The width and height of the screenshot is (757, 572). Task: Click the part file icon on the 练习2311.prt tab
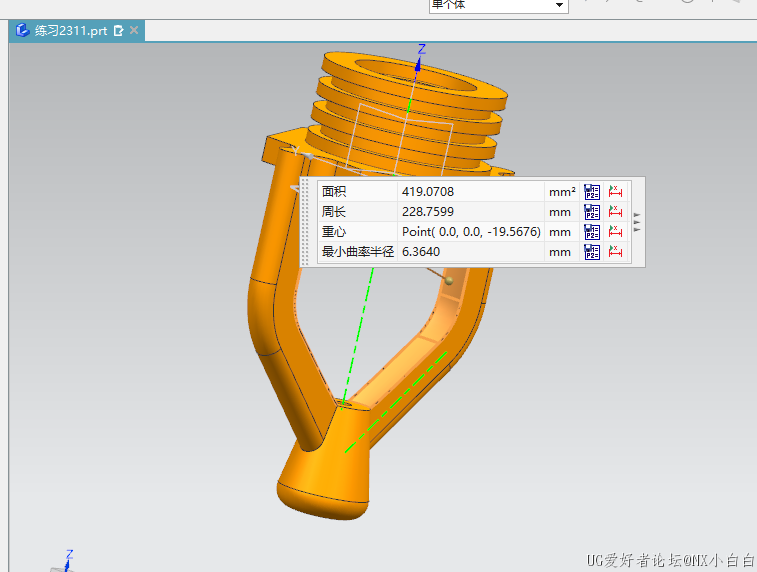pos(23,31)
